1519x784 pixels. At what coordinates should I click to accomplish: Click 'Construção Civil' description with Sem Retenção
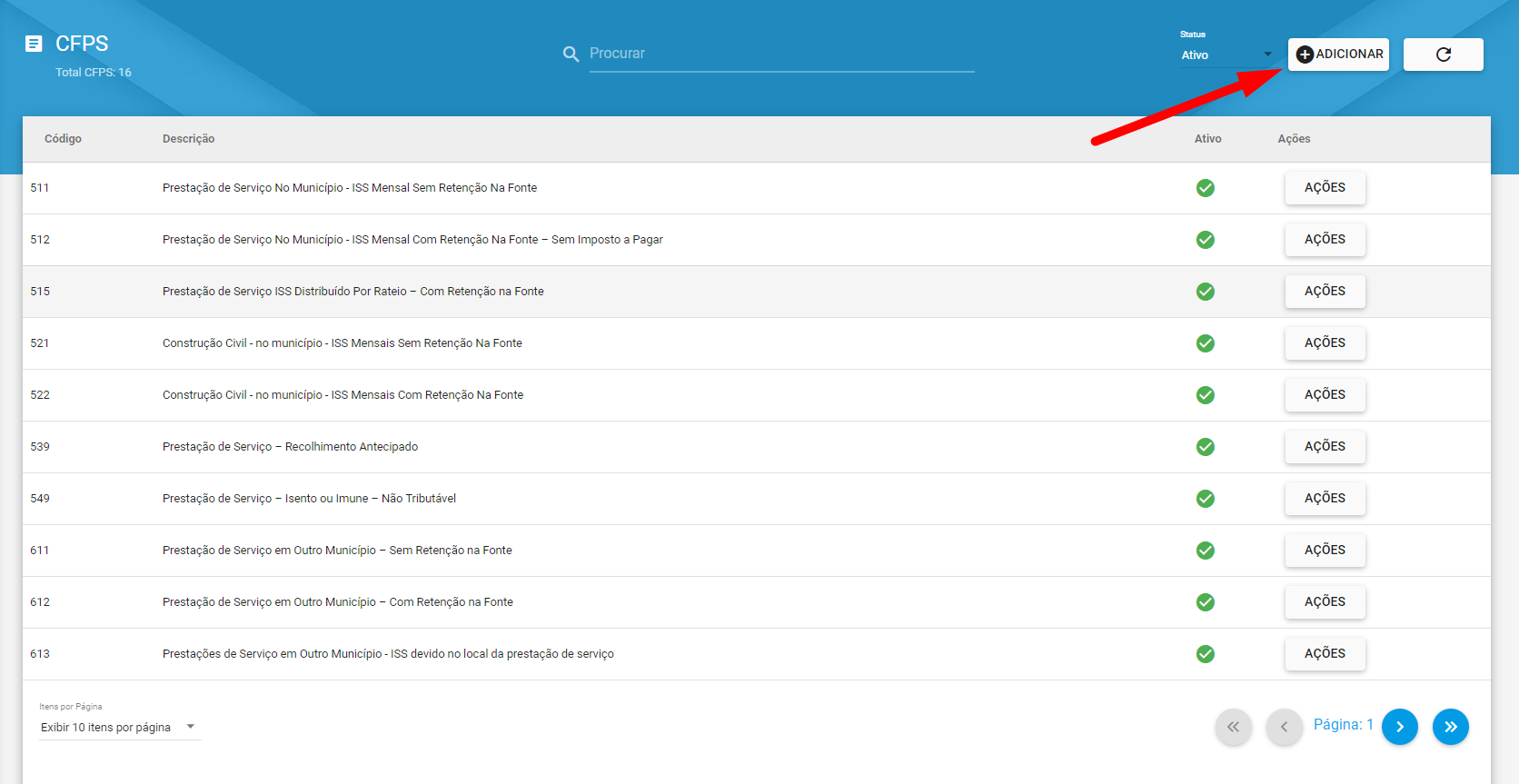coord(343,343)
